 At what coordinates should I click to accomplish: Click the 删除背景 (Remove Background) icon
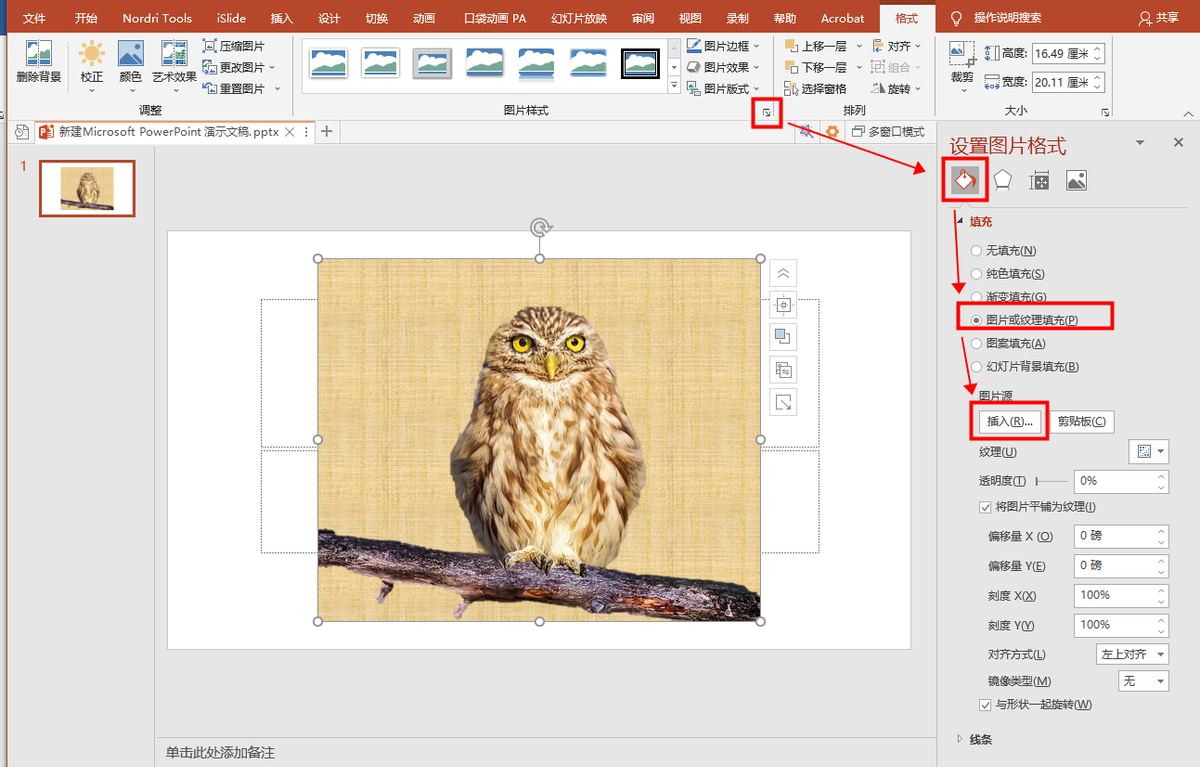point(39,60)
